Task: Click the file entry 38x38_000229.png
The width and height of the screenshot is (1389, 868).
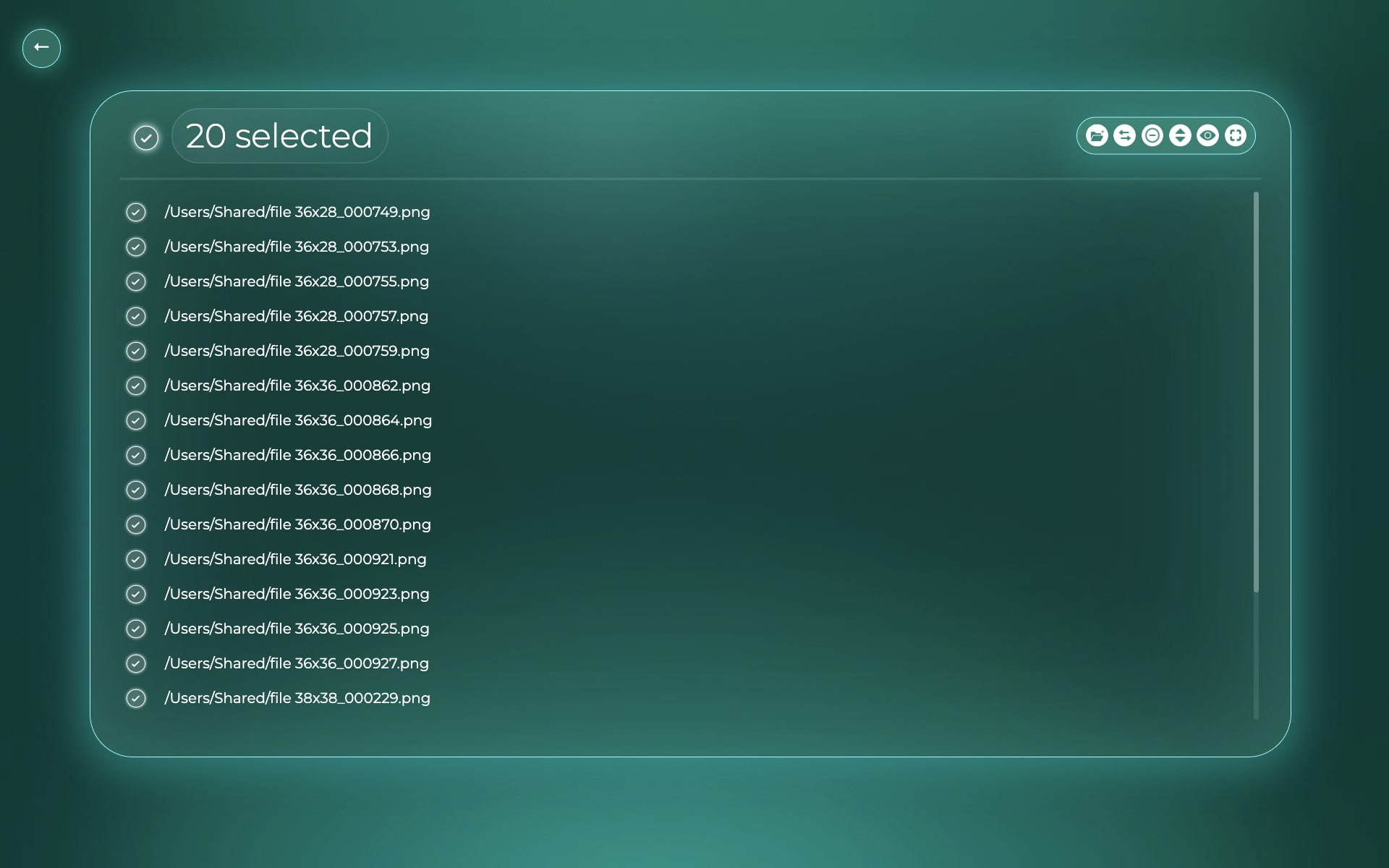Action: click(297, 698)
